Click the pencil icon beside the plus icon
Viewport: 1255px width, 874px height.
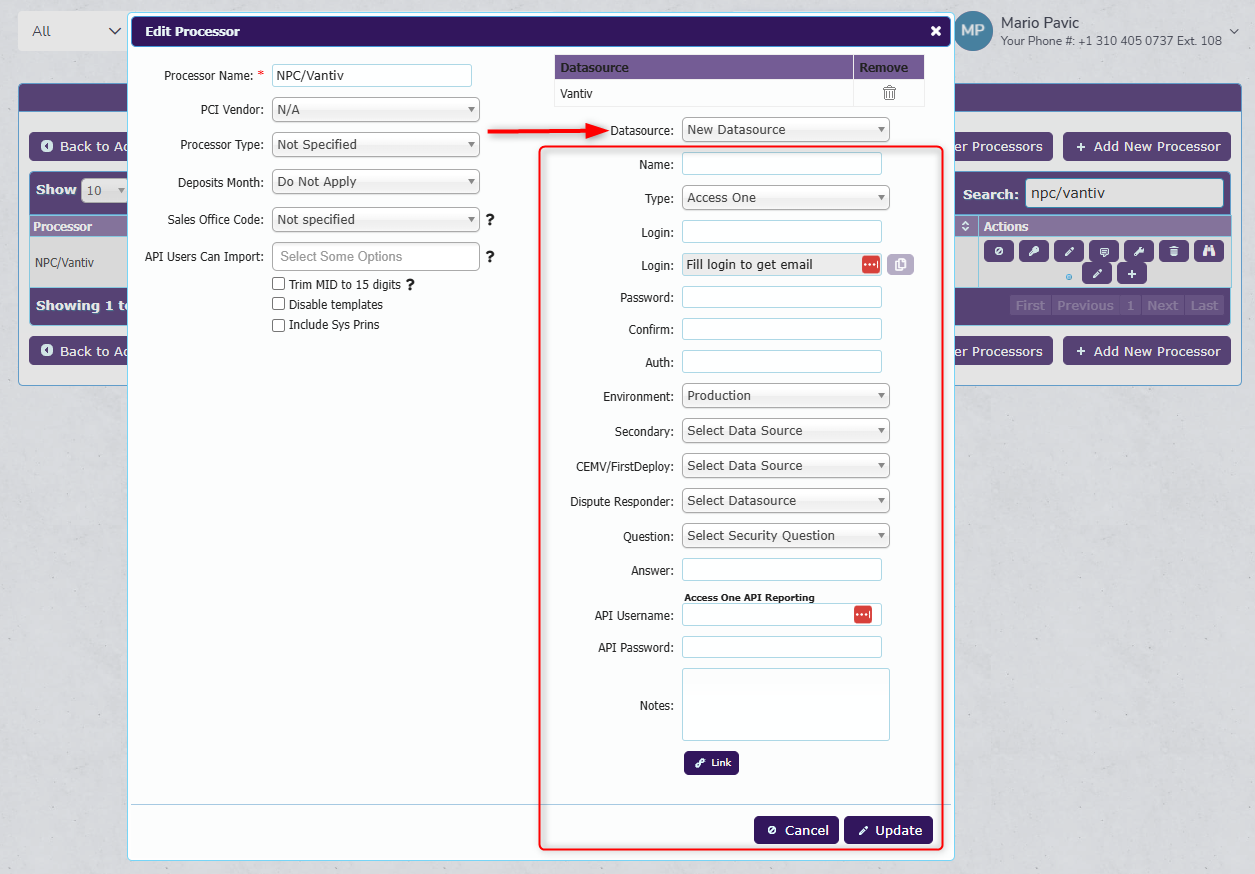(x=1097, y=273)
